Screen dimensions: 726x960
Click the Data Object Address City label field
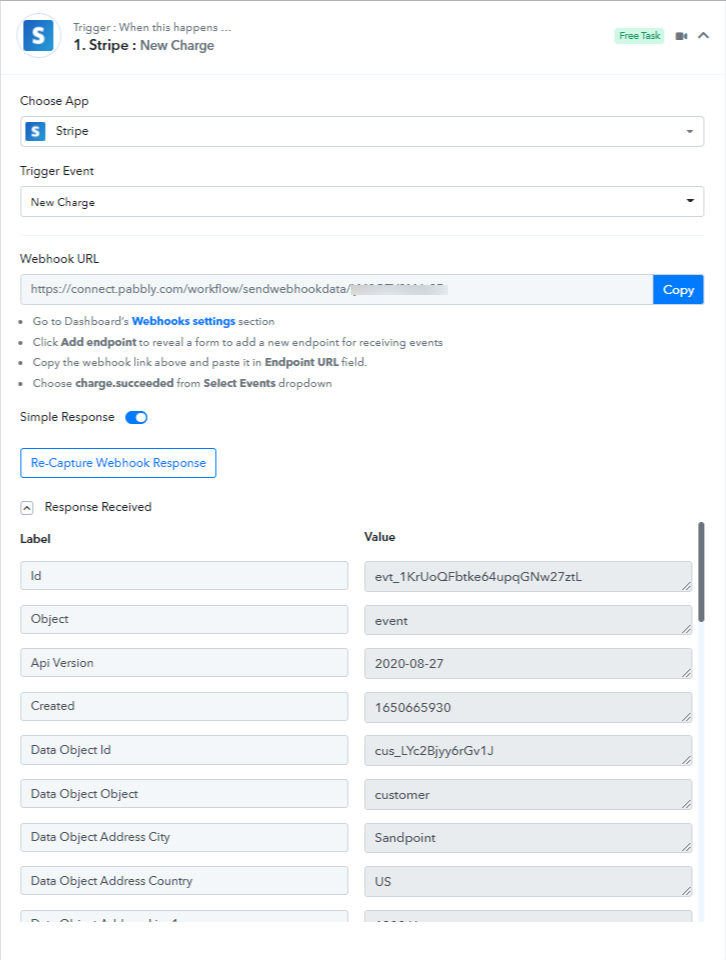[184, 837]
